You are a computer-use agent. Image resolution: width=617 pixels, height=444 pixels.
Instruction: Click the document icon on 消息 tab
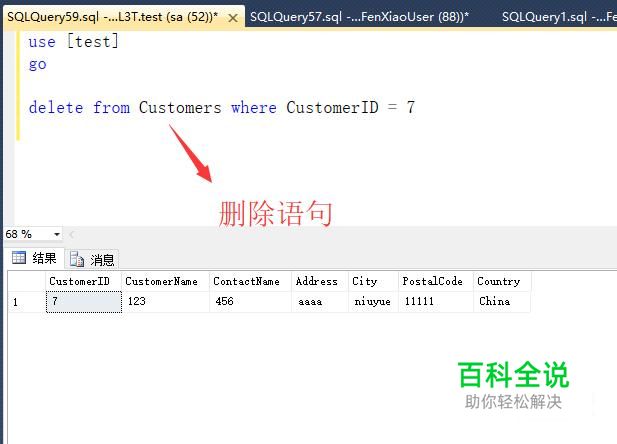point(77,259)
